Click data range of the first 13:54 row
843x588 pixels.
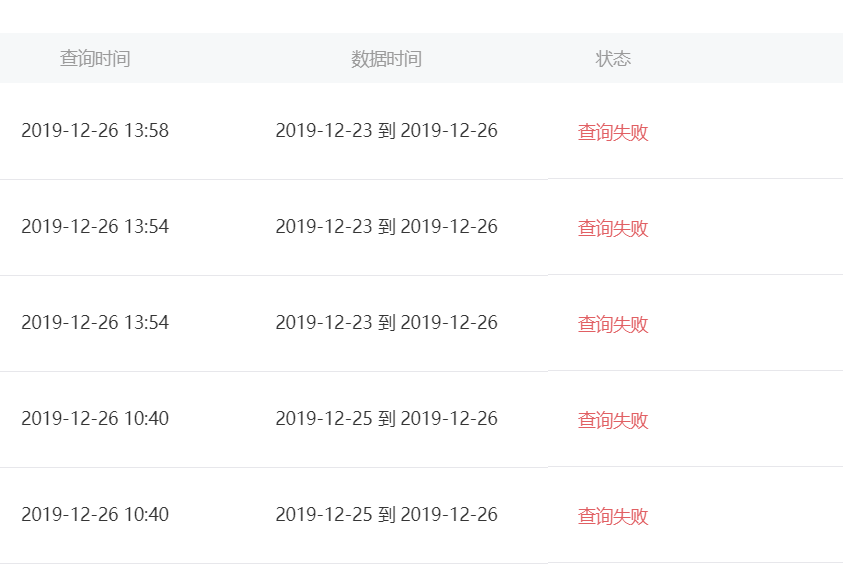click(x=387, y=226)
